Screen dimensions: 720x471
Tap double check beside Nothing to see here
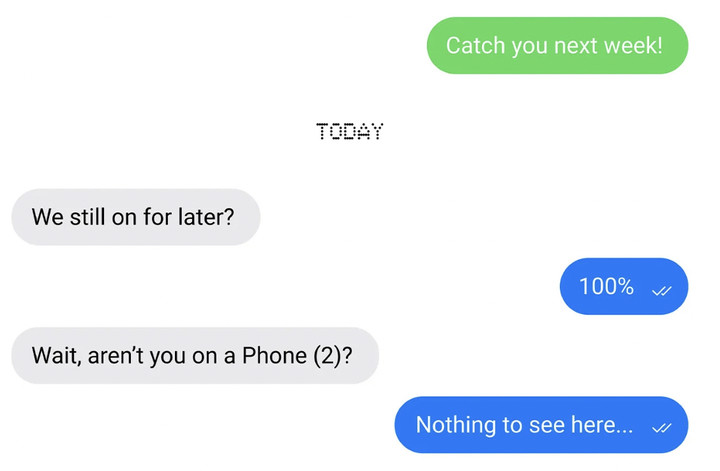pyautogui.click(x=661, y=428)
